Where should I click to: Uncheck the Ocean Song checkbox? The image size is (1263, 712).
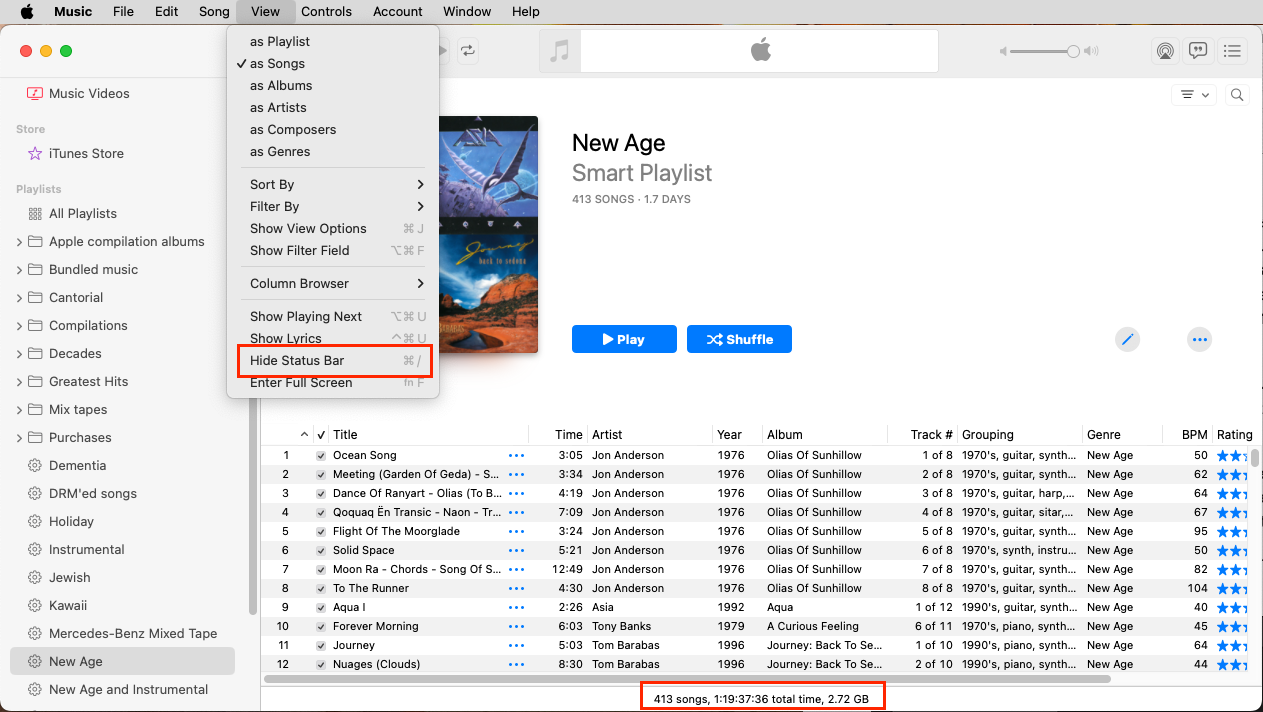(x=321, y=455)
